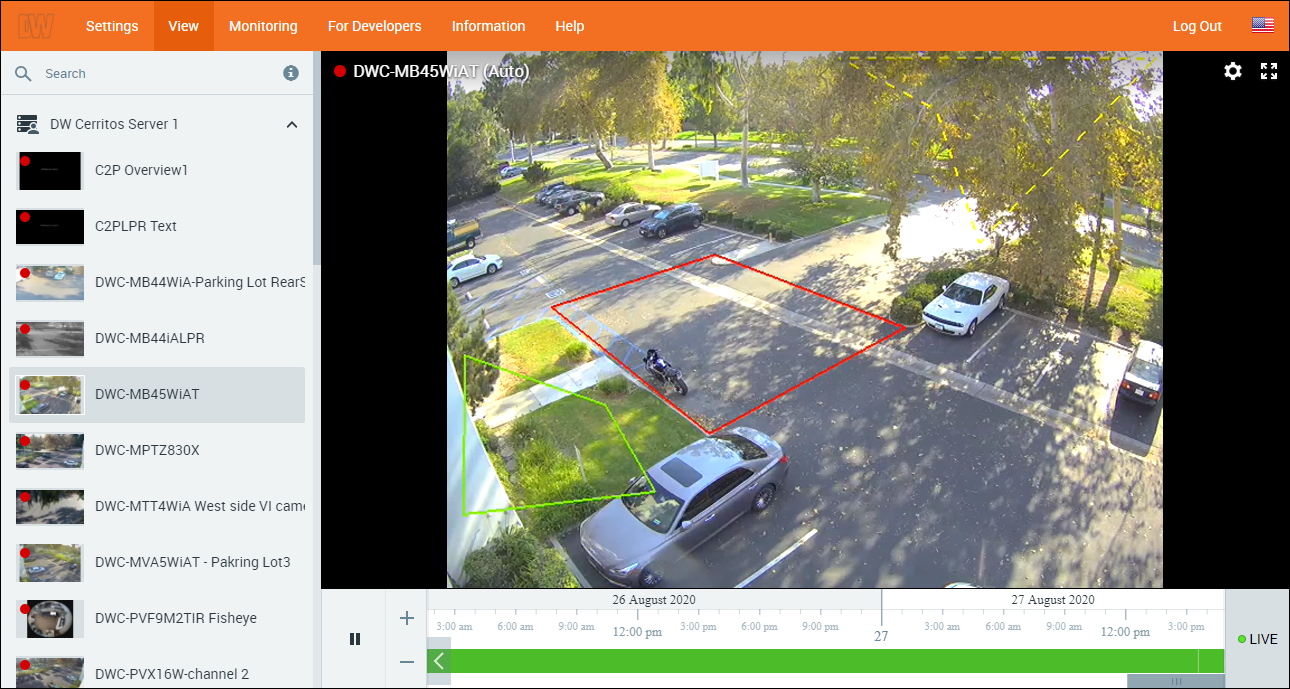Toggle LIVE mode indicator
The width and height of the screenshot is (1290, 689).
click(x=1257, y=639)
